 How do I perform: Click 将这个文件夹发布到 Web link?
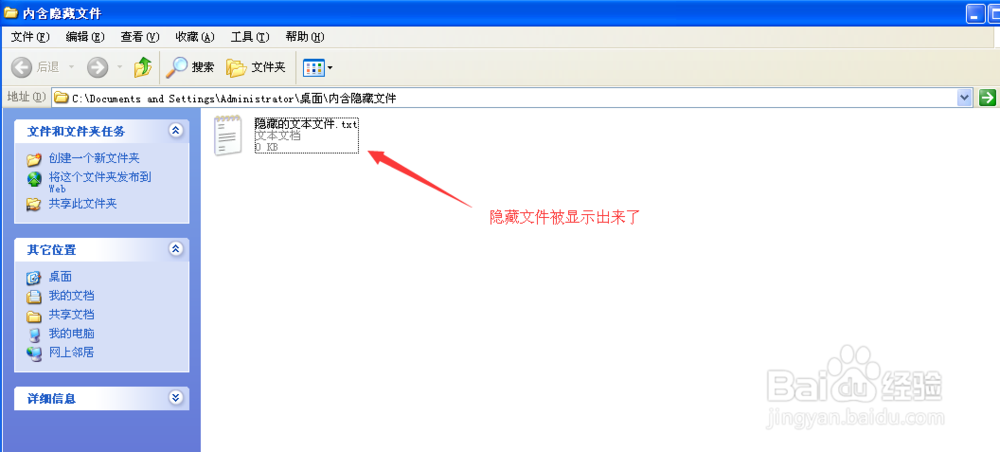point(99,182)
